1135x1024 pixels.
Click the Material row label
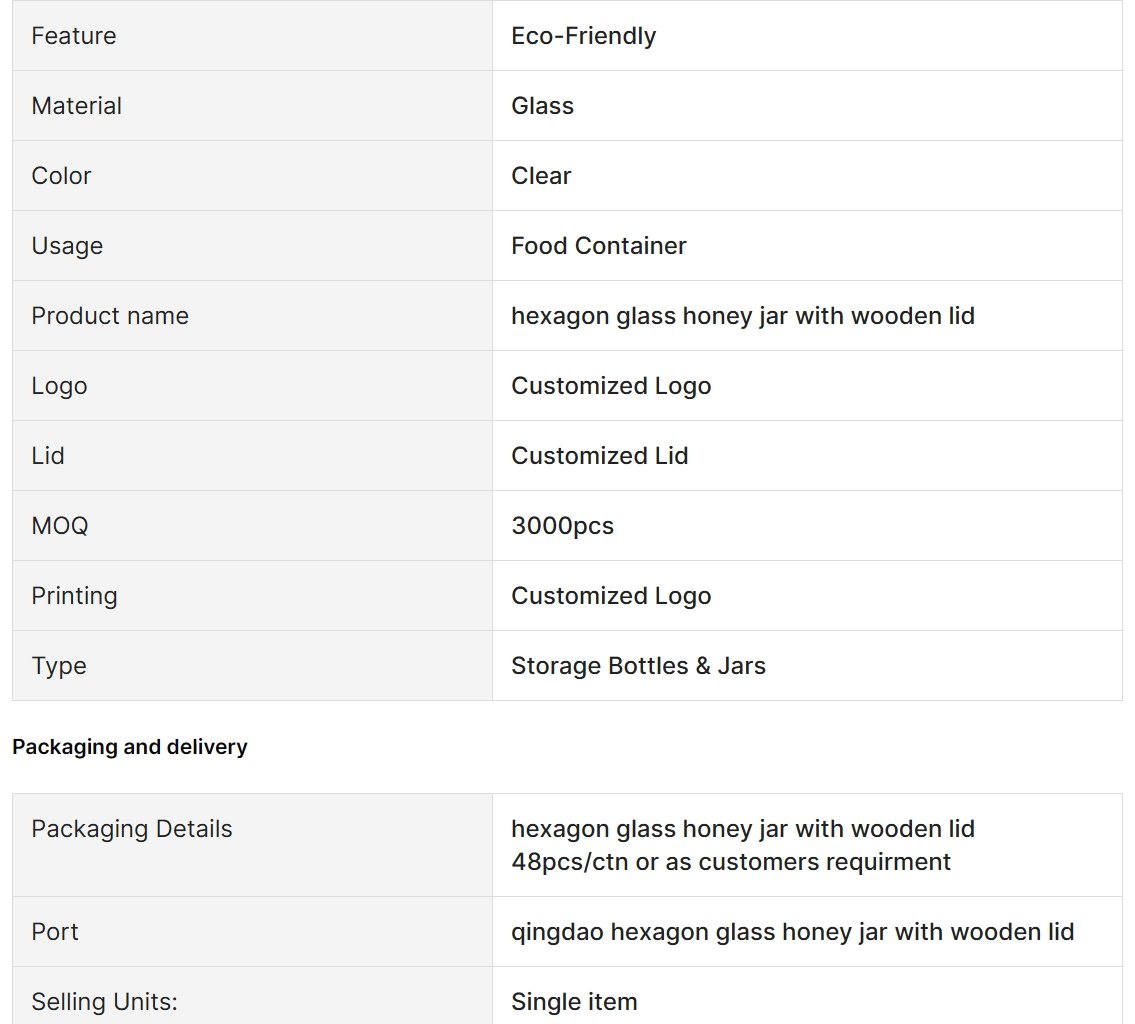click(x=76, y=106)
